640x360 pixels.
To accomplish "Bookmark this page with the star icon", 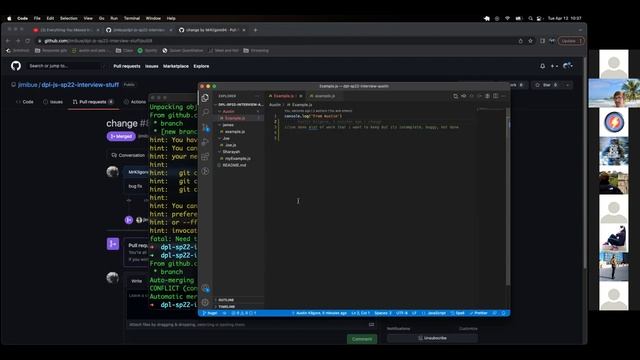I will click(x=530, y=41).
